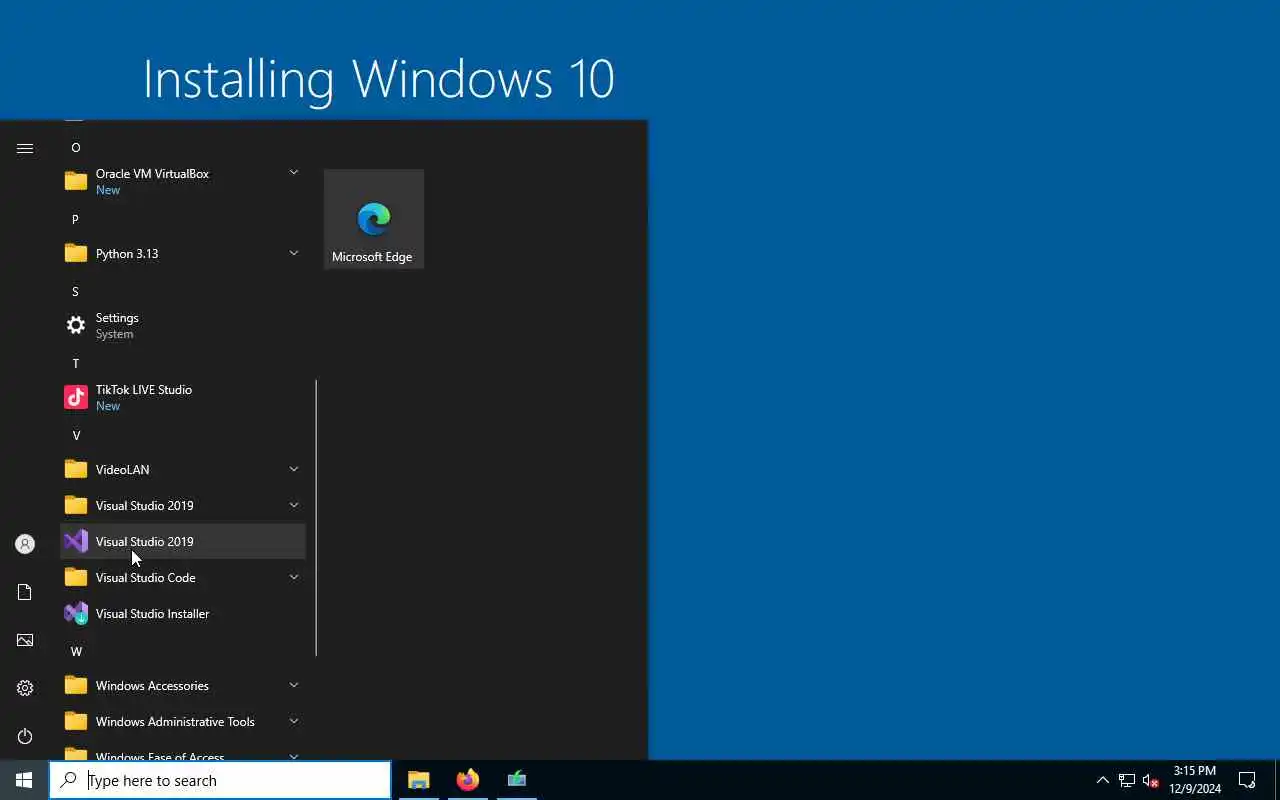This screenshot has height=800, width=1280.
Task: Show hidden tray icons chevron
Action: point(1103,780)
